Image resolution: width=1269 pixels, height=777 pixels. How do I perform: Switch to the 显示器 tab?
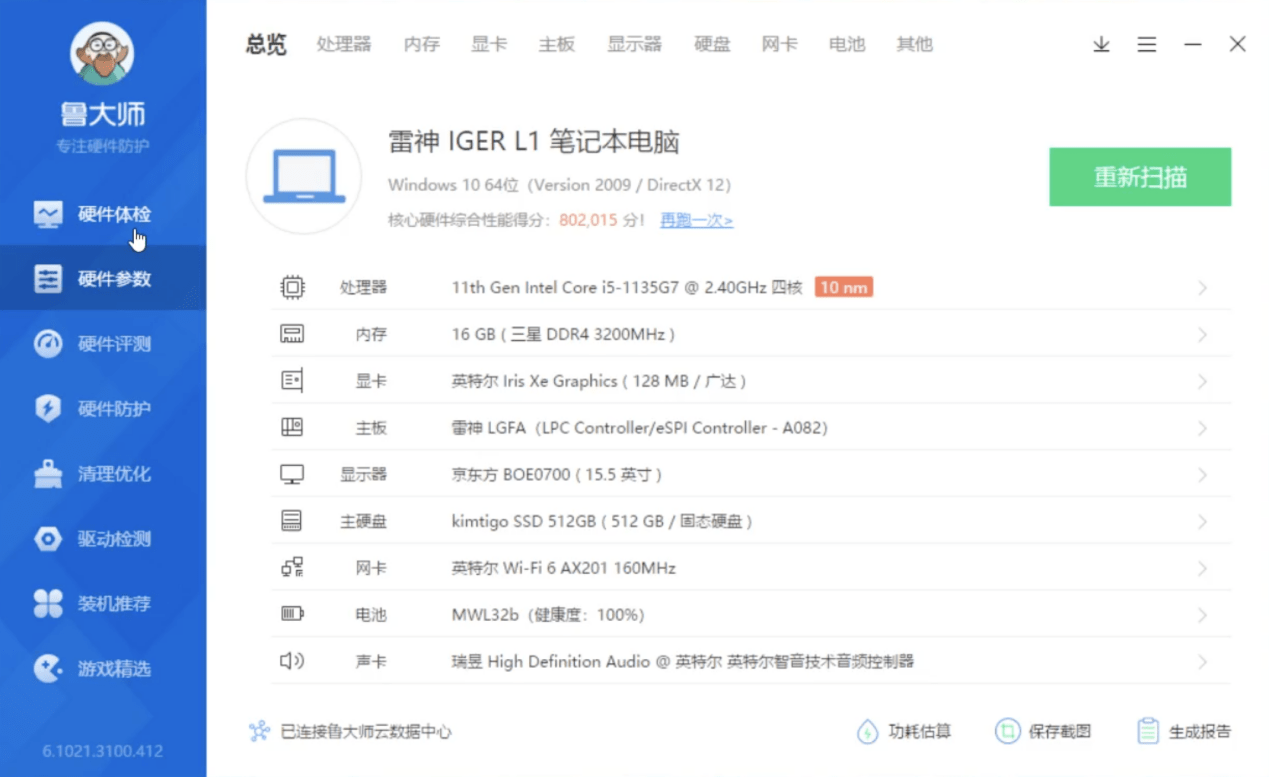635,44
